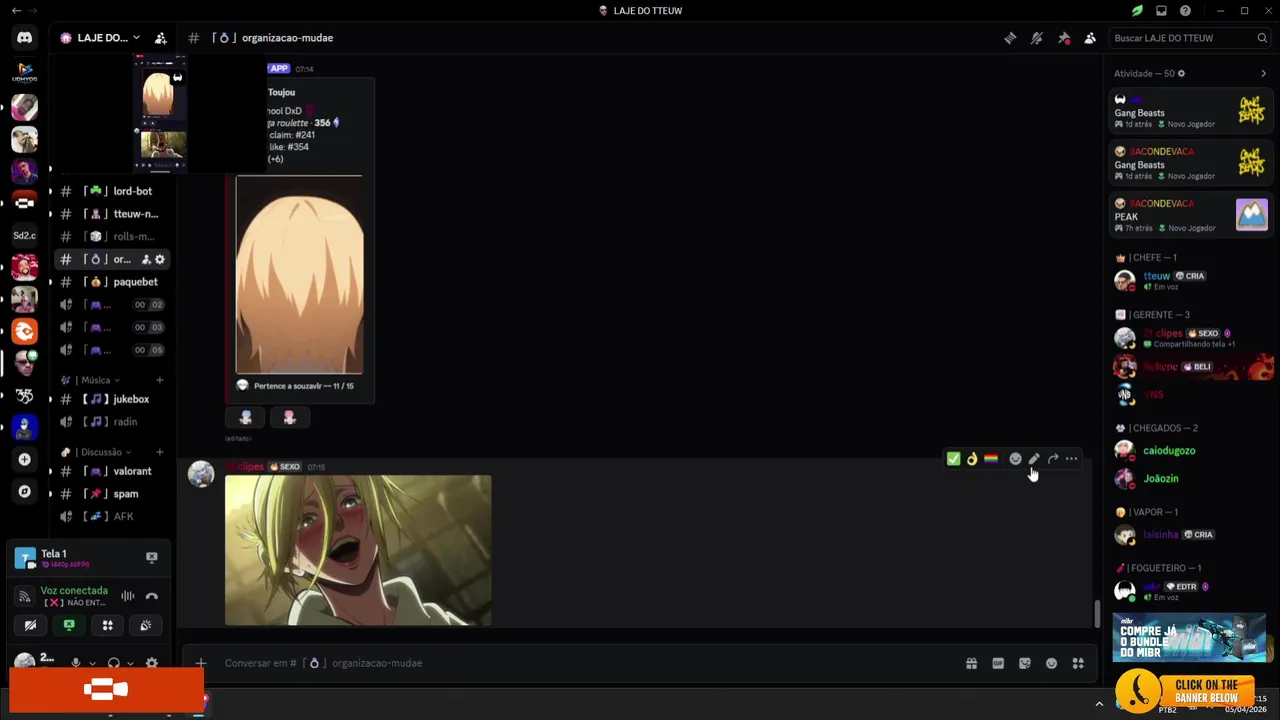The image size is (1280, 720).
Task: Open the paquebet text channel
Action: pos(110,282)
